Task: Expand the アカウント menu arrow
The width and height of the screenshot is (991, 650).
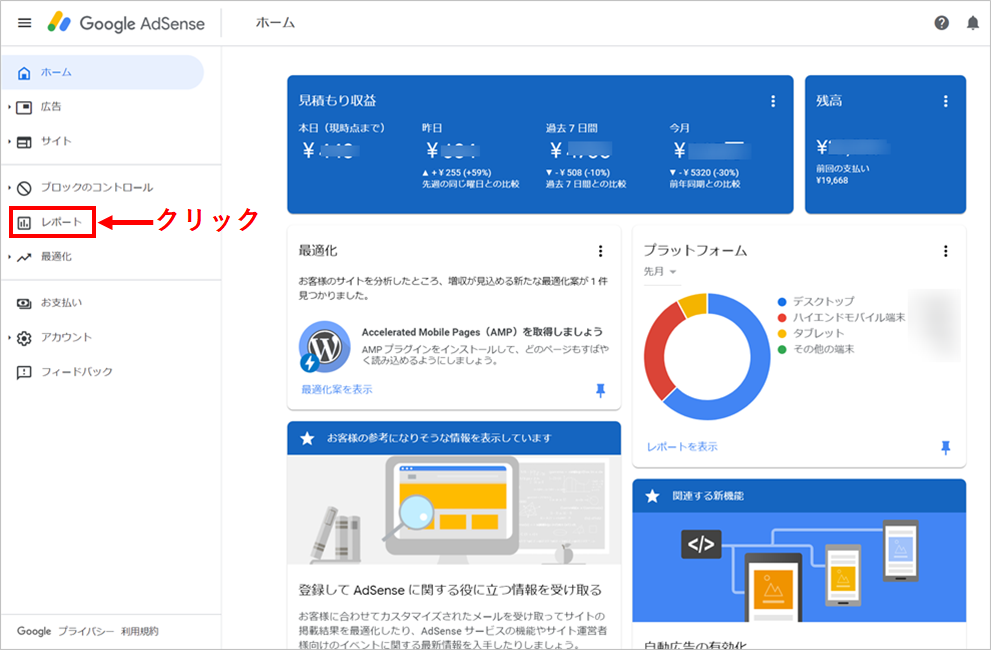Action: click(x=9, y=338)
